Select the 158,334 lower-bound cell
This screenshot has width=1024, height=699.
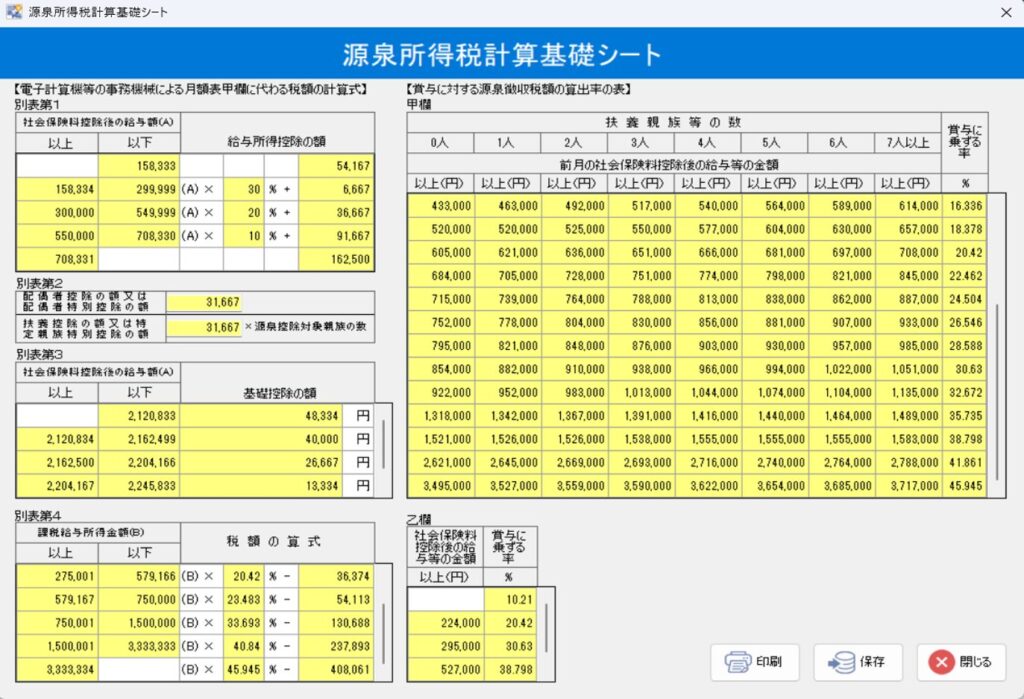pos(57,187)
